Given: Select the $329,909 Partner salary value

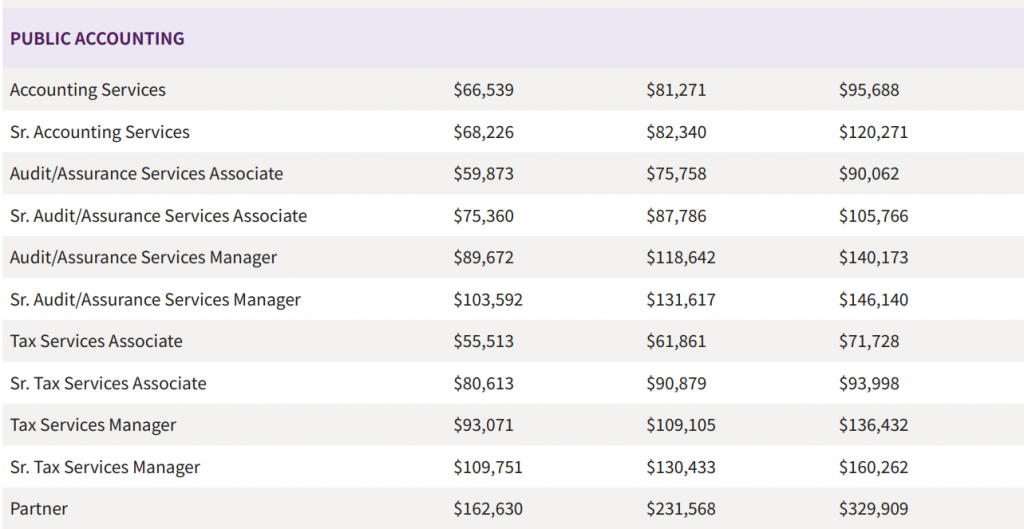Looking at the screenshot, I should [874, 510].
